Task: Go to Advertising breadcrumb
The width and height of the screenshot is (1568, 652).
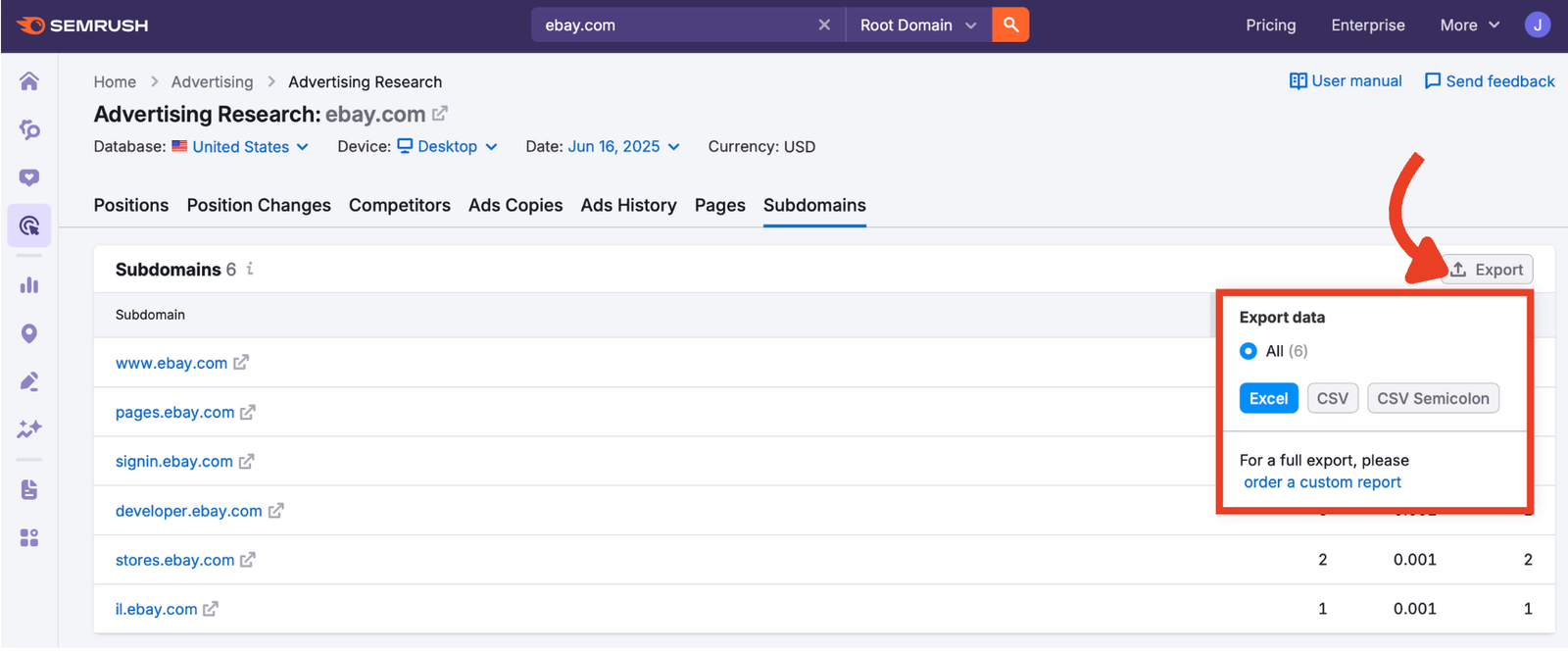Action: click(x=212, y=82)
